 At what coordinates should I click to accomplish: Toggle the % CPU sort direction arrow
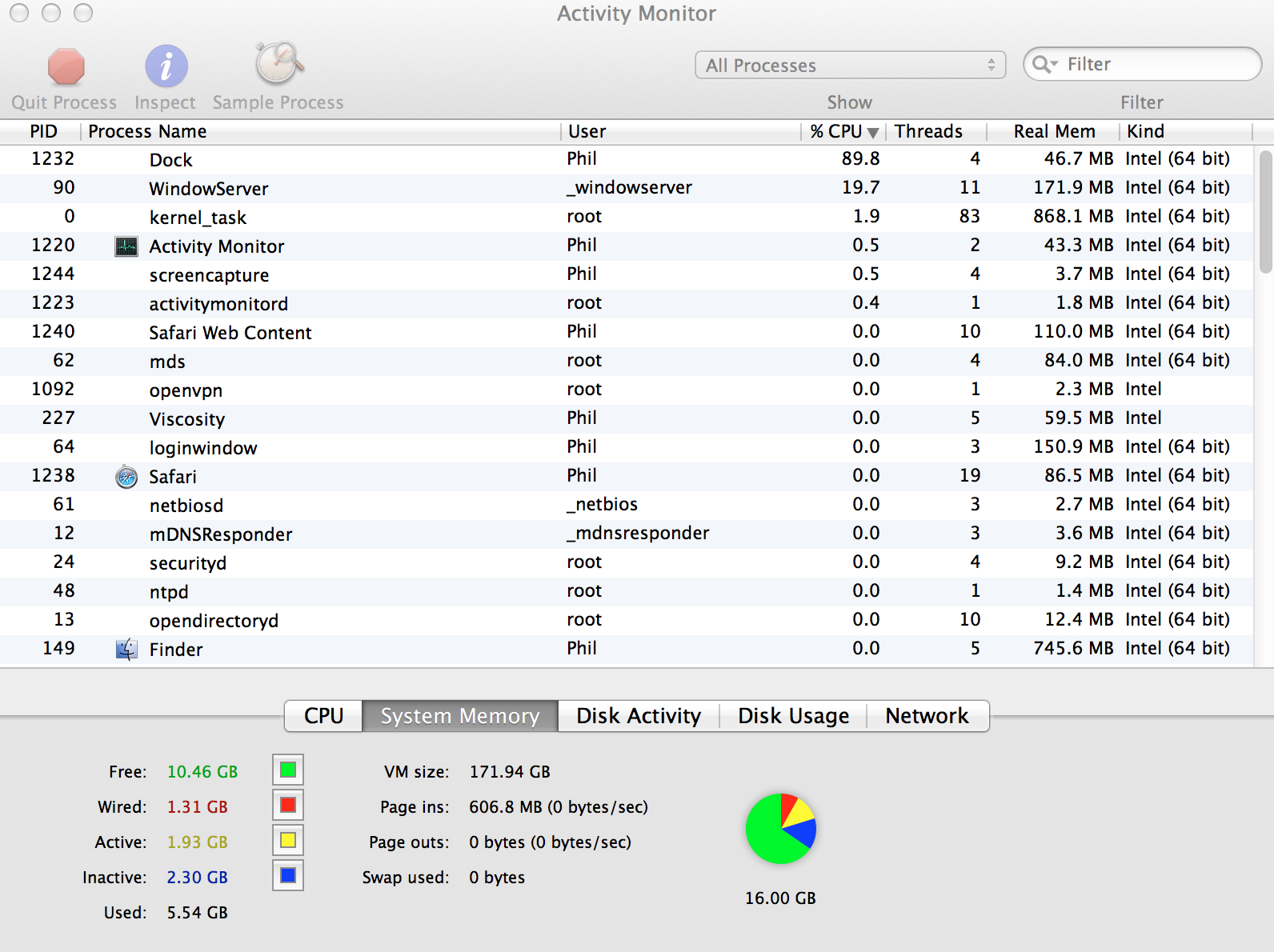pyautogui.click(x=873, y=133)
